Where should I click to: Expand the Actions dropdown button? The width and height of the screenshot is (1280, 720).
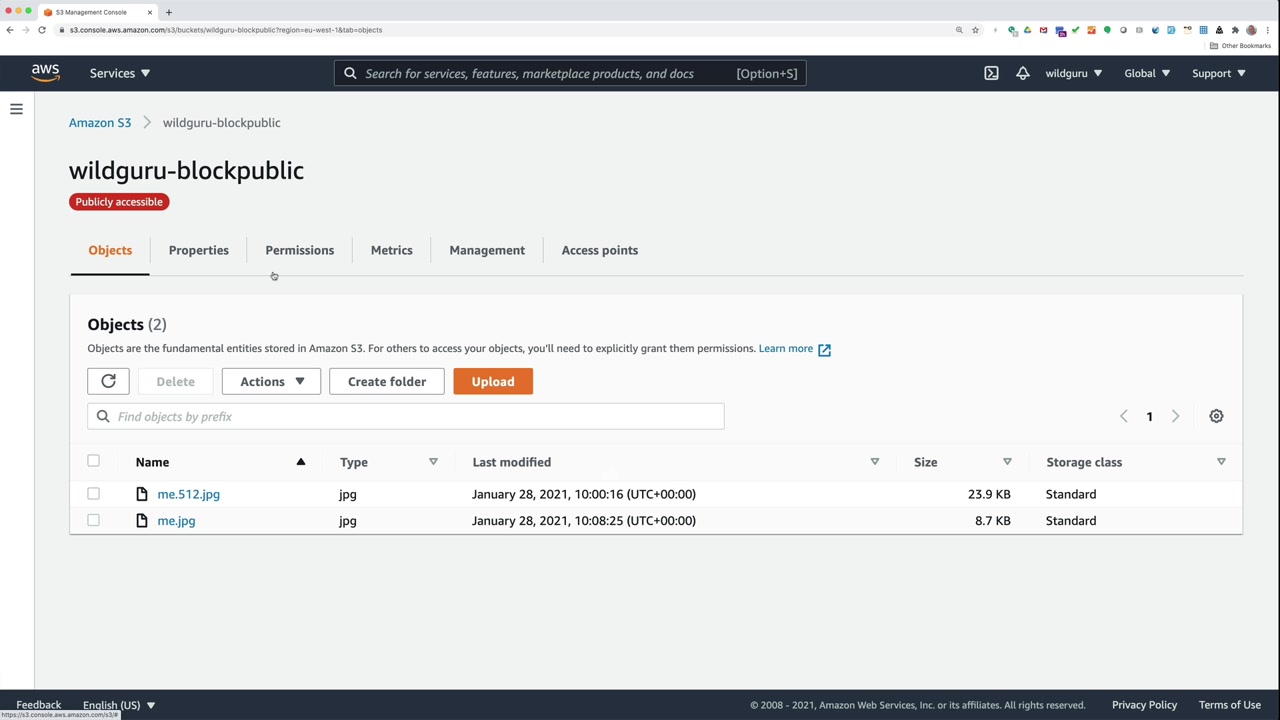pos(271,381)
